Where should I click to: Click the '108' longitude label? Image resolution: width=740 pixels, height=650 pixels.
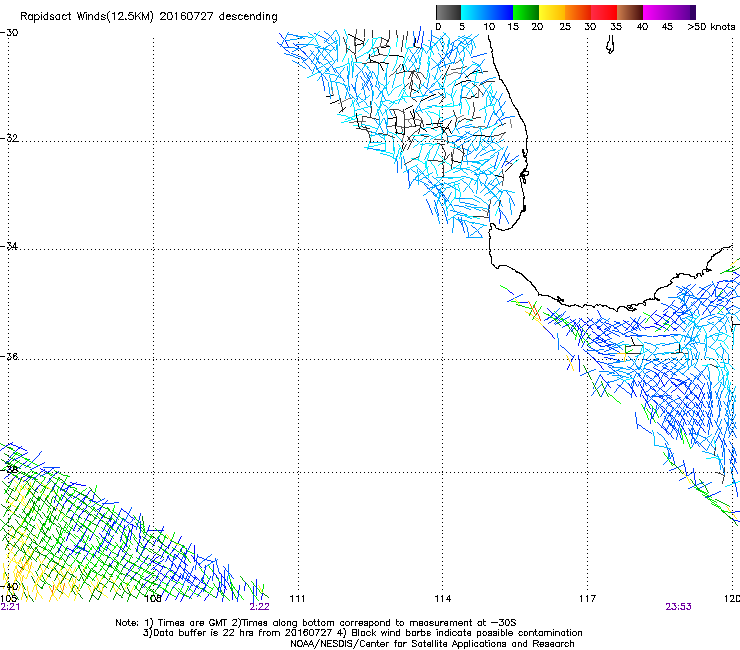[x=153, y=599]
